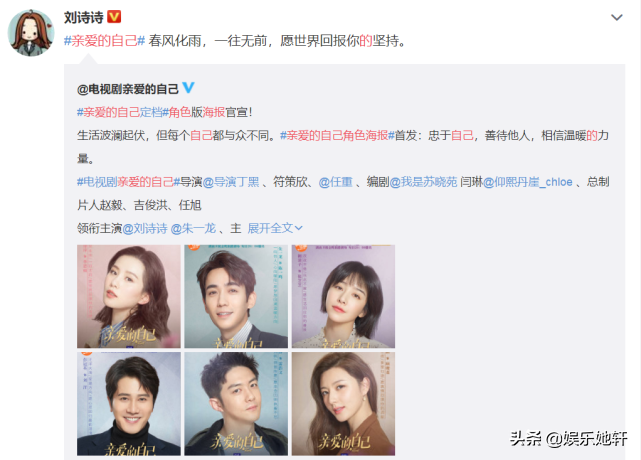The image size is (641, 460).
Task: Click the 刘诗诗 username
Action: click(84, 17)
